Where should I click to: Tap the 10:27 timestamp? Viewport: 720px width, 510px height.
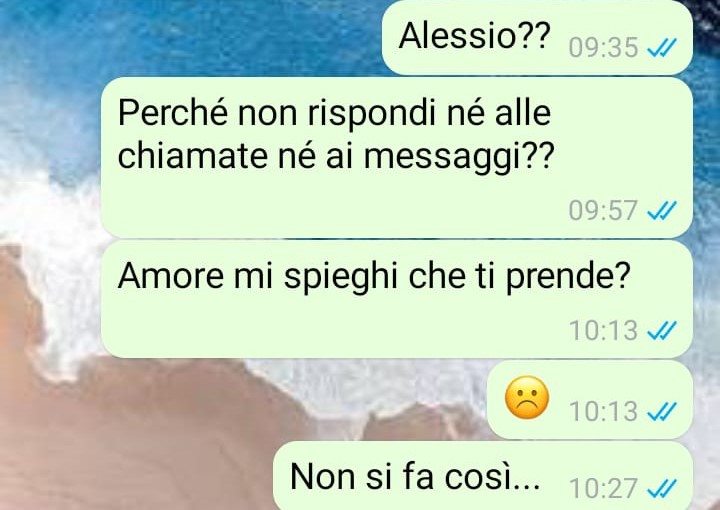click(x=603, y=488)
